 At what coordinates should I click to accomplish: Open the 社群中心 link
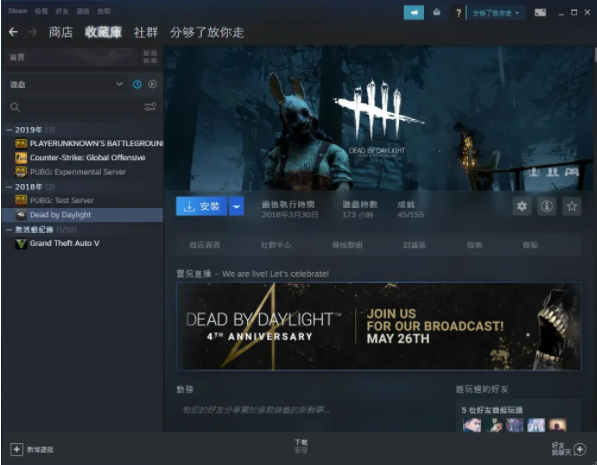tap(276, 245)
